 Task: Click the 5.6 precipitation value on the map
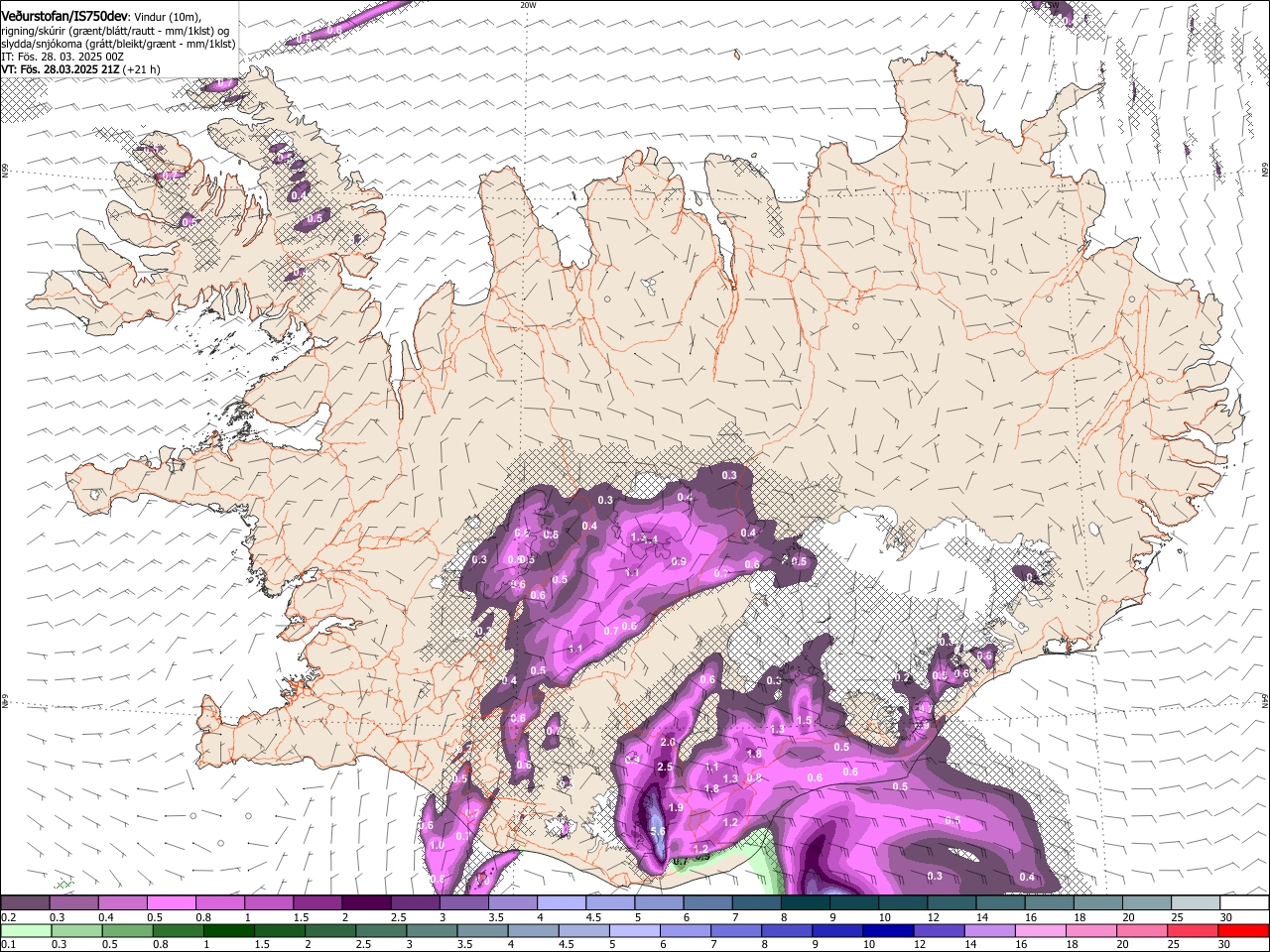pyautogui.click(x=657, y=831)
